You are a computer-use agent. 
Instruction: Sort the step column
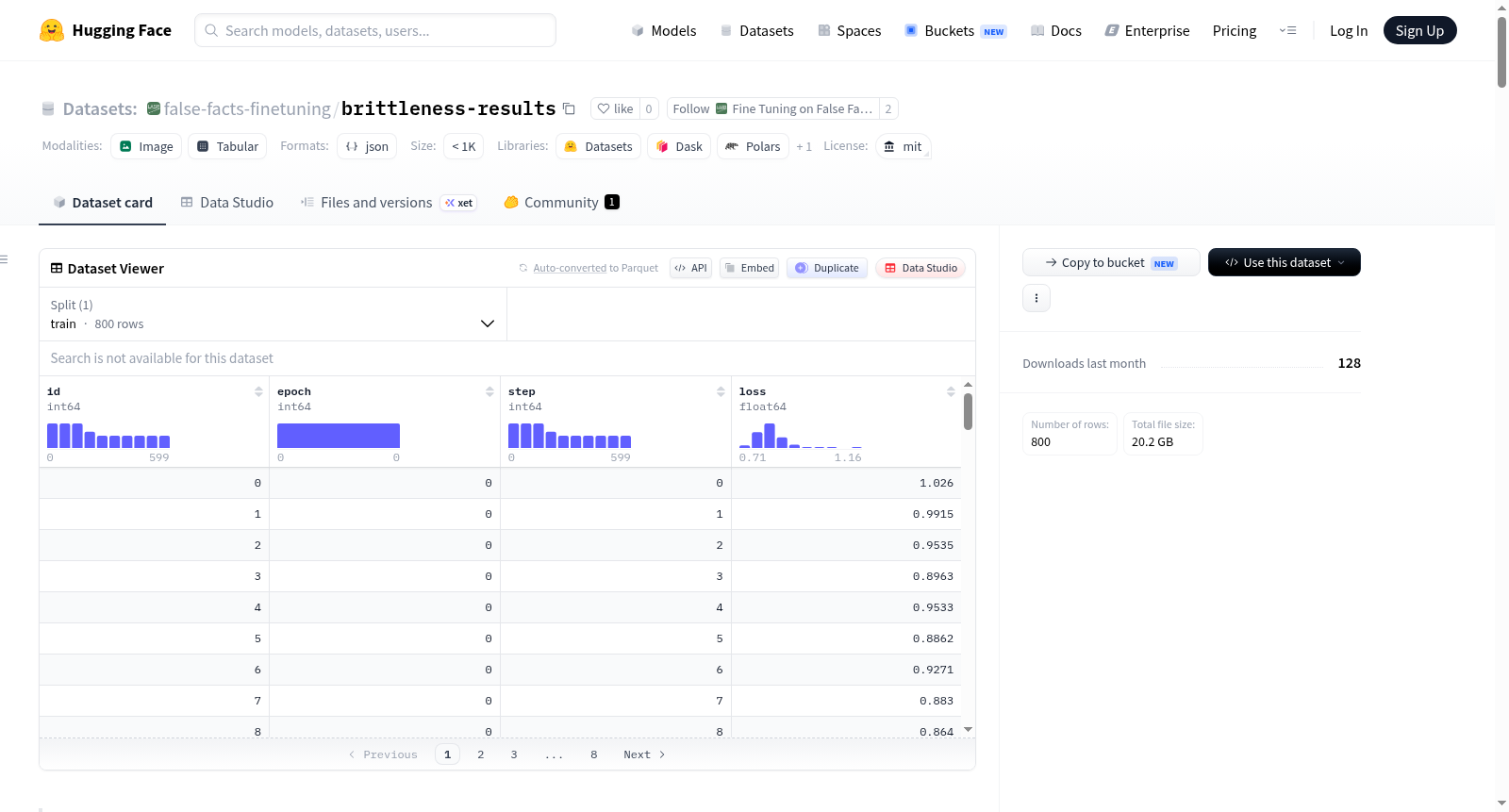(x=721, y=391)
